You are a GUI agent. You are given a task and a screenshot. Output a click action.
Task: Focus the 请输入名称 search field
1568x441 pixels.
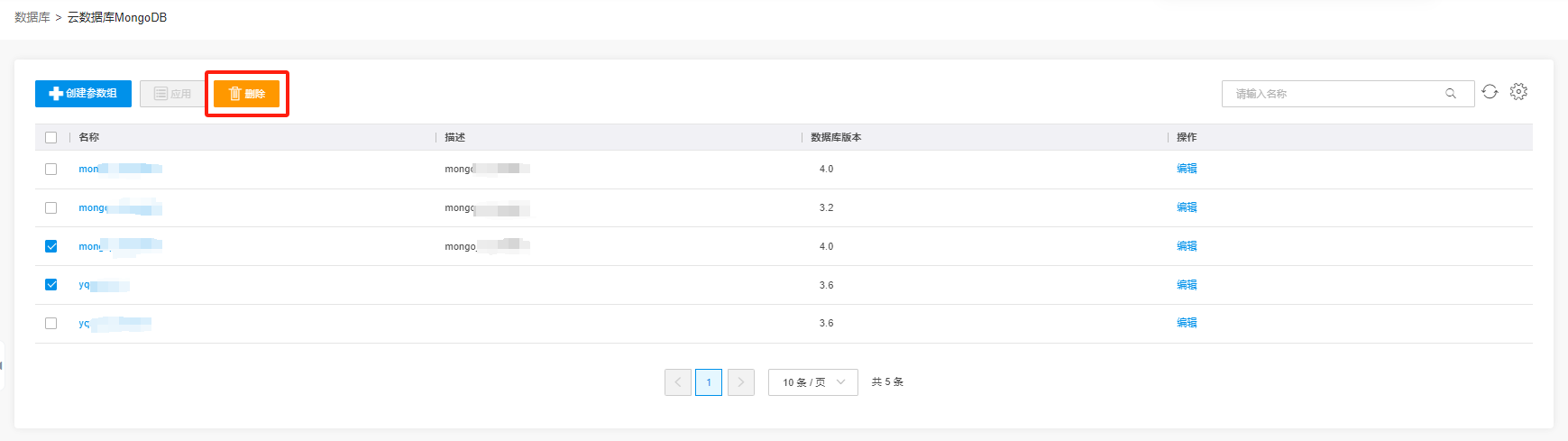[1334, 94]
